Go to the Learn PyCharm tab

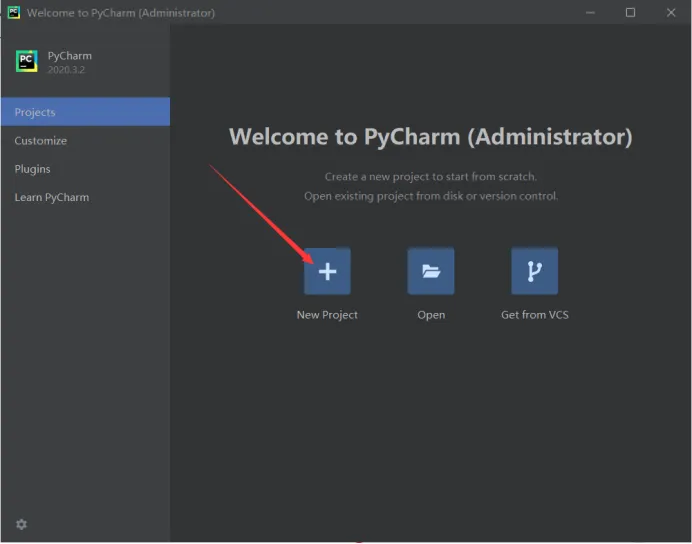(x=86, y=197)
